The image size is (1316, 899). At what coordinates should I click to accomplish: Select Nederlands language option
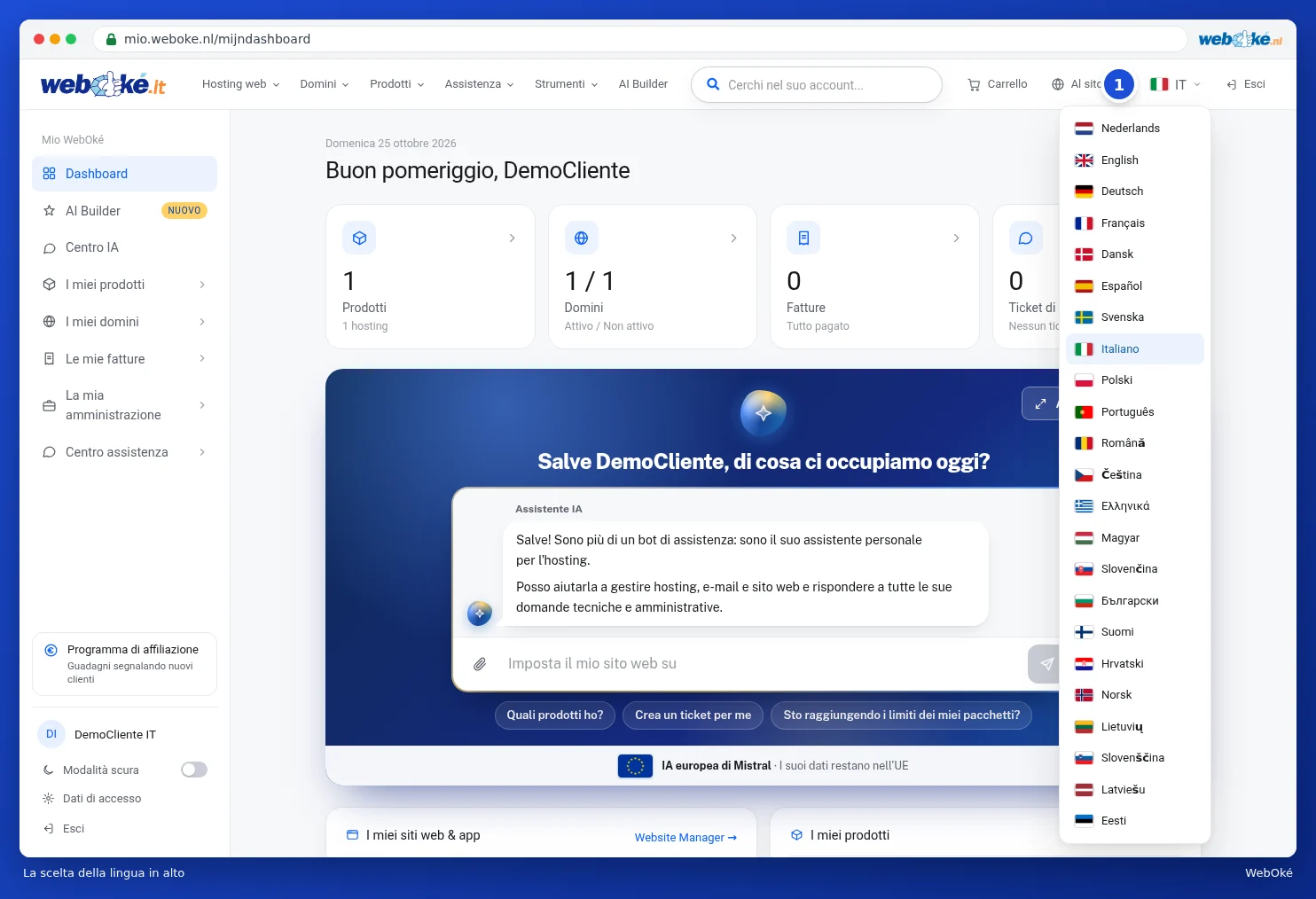coord(1135,129)
